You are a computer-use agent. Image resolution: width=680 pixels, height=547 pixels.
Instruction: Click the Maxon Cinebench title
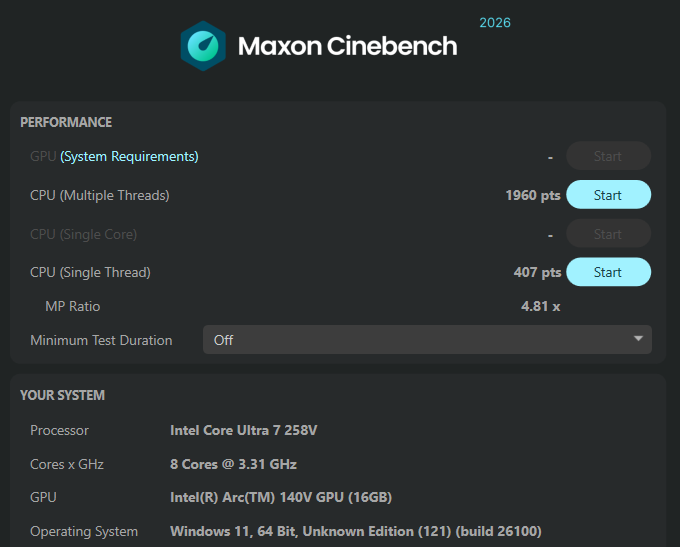[347, 46]
